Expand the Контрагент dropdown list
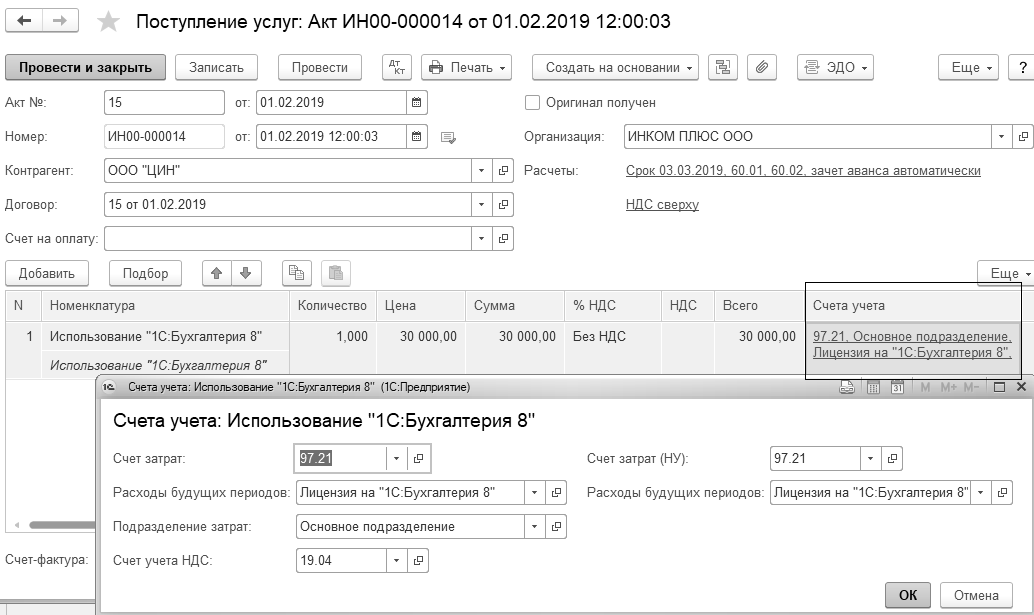1034x615 pixels. (481, 171)
